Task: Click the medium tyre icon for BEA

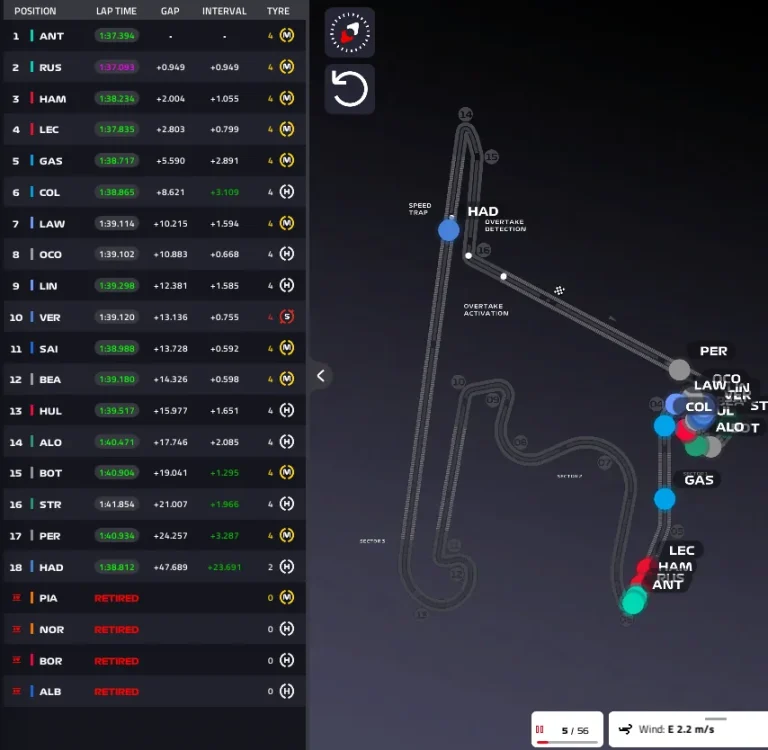Action: point(287,379)
